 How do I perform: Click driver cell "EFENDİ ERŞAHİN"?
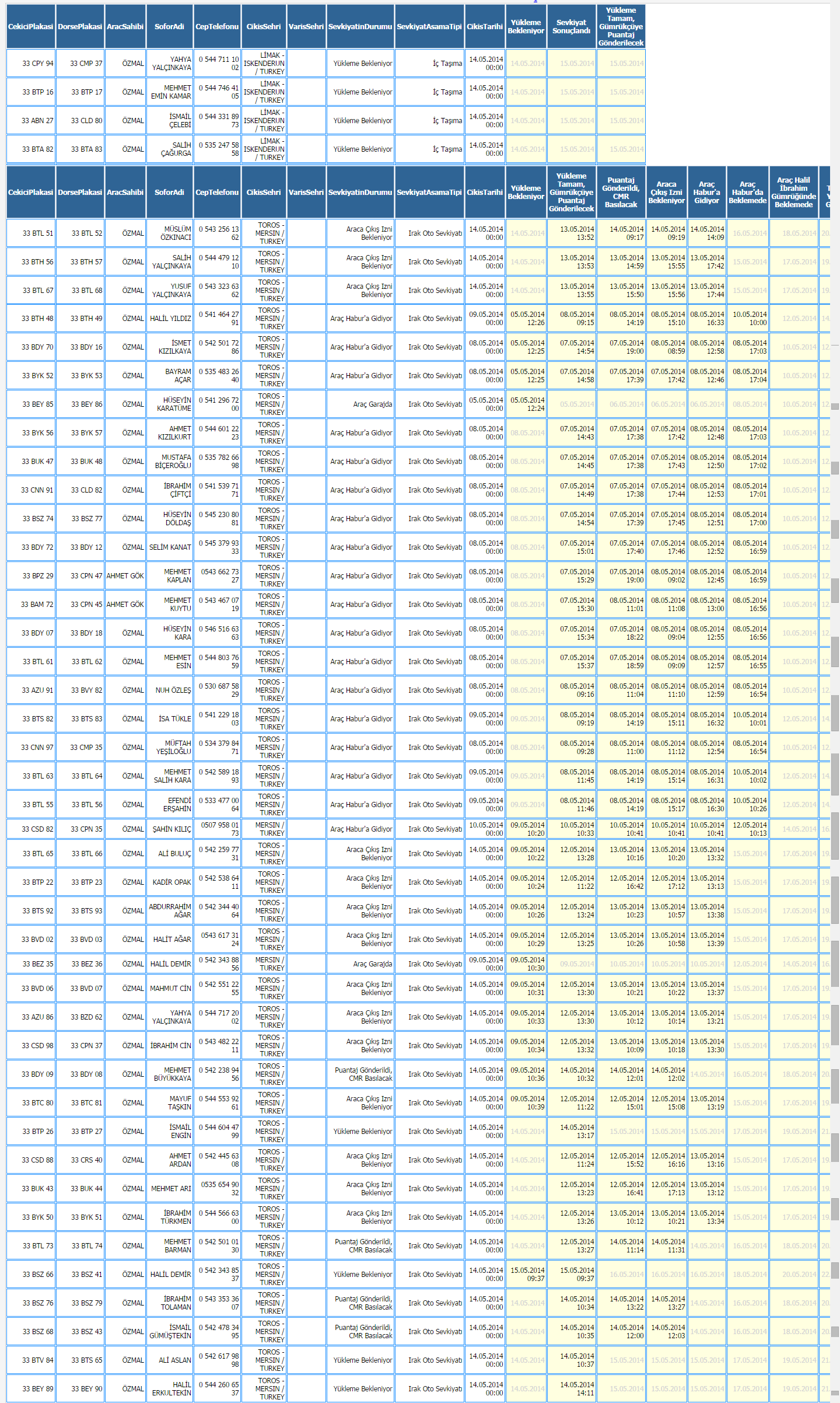[169, 804]
